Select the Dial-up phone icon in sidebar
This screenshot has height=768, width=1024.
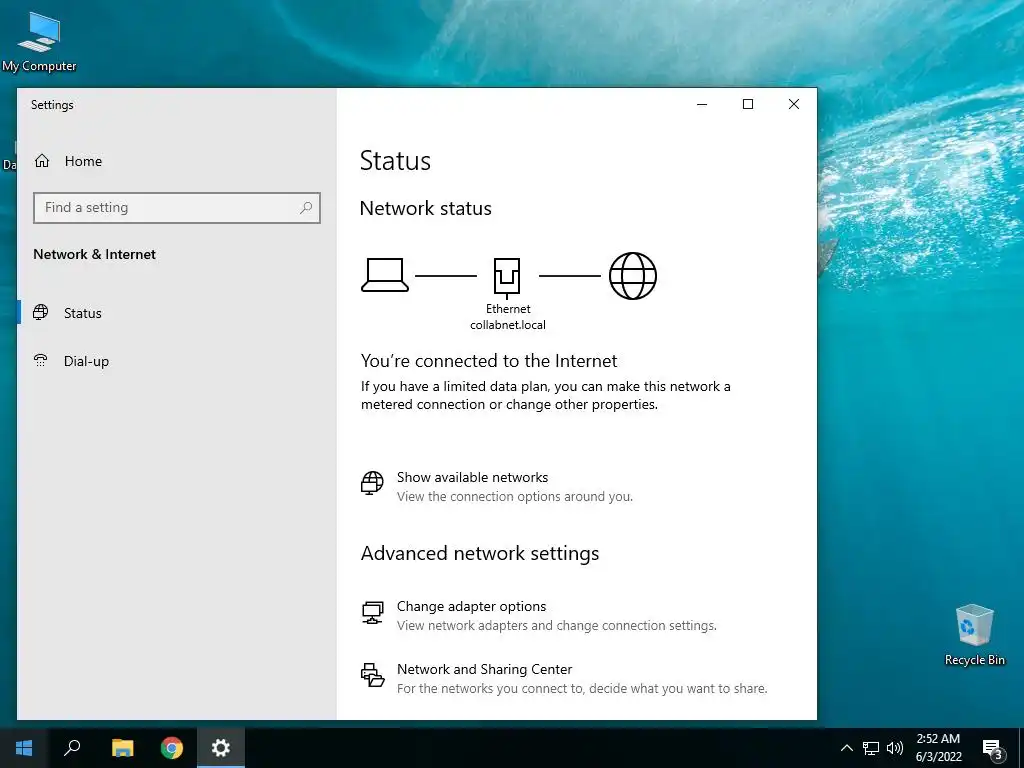click(40, 360)
